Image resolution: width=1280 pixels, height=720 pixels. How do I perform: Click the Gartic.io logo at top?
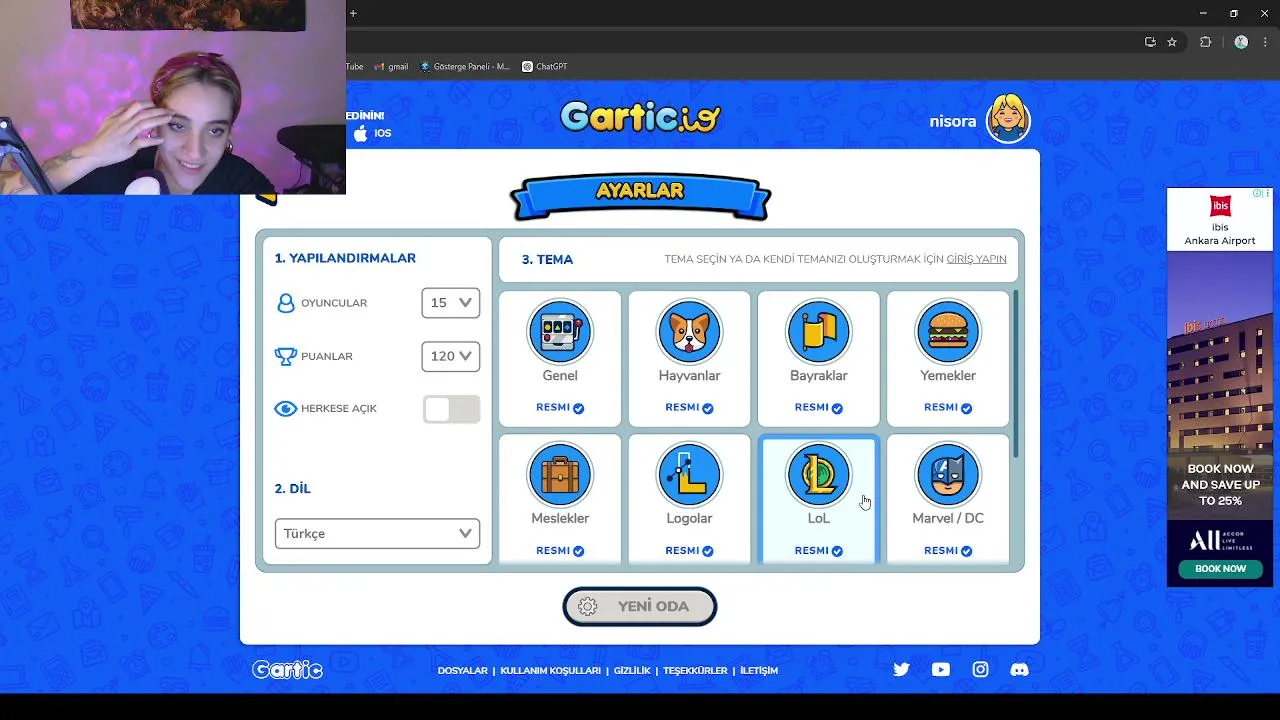(640, 118)
